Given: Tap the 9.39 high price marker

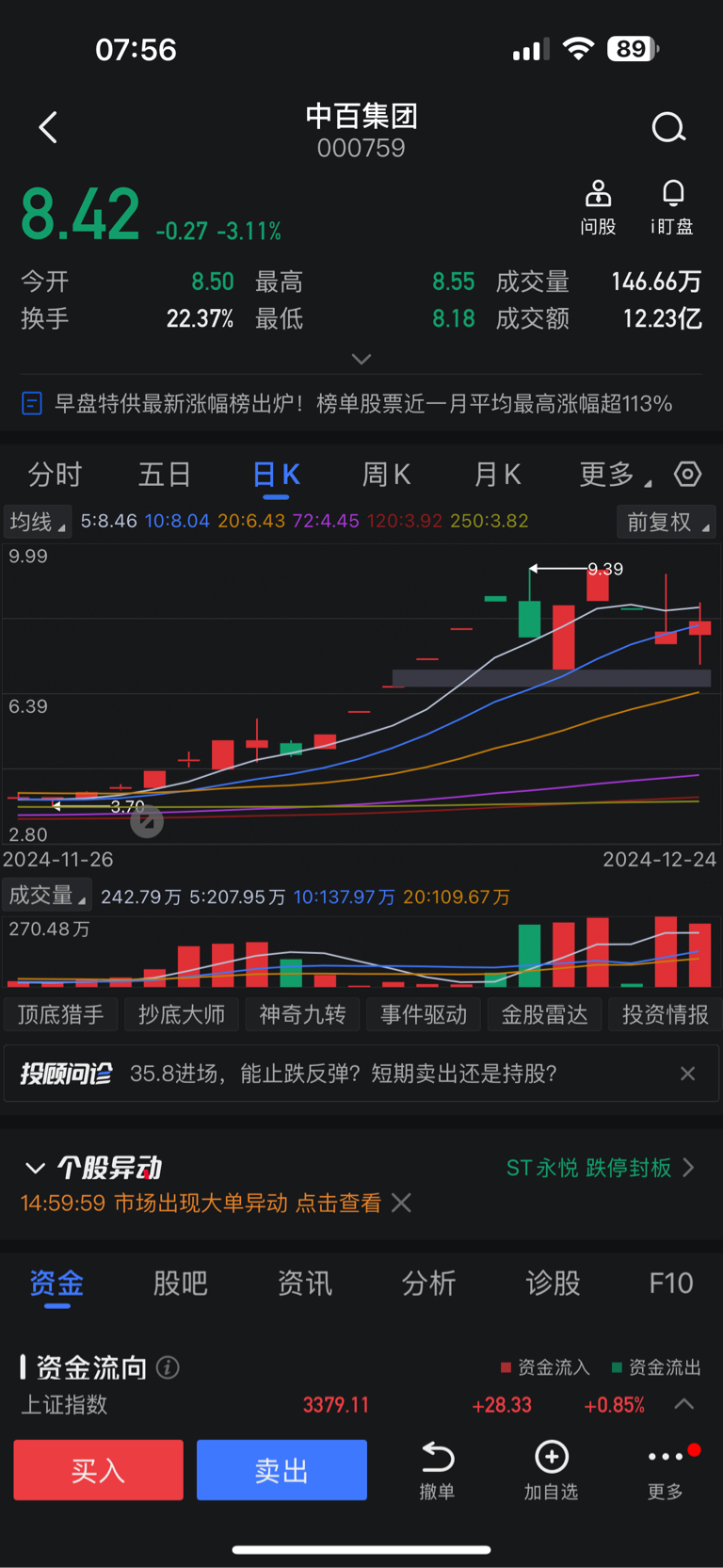Looking at the screenshot, I should pyautogui.click(x=605, y=569).
